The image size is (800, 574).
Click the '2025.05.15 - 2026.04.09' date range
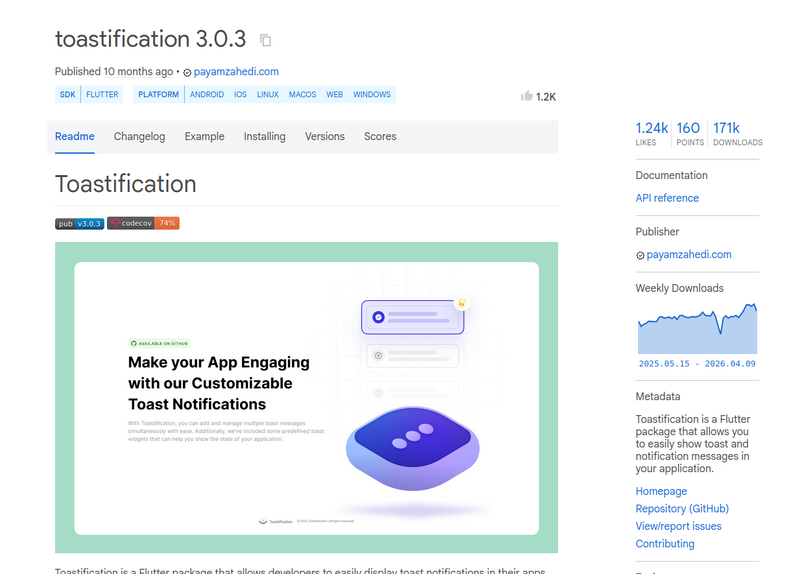click(697, 364)
